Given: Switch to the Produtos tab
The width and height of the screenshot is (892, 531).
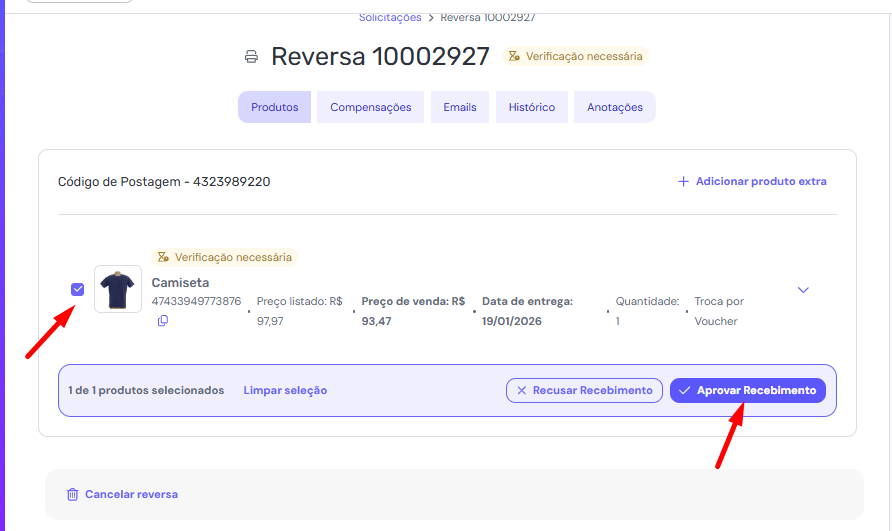Looking at the screenshot, I should click(x=274, y=108).
